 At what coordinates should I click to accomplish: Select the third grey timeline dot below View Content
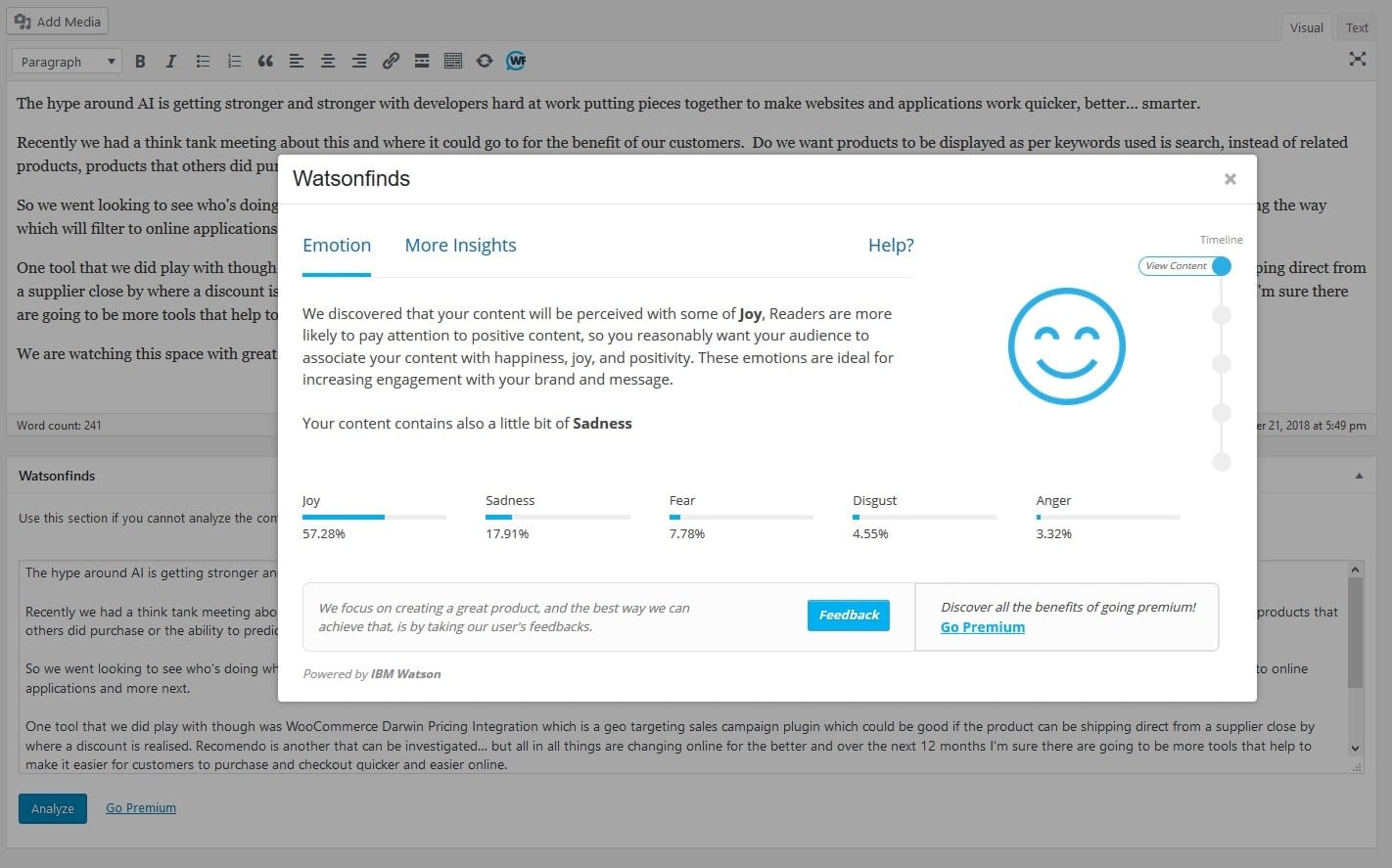tap(1222, 413)
